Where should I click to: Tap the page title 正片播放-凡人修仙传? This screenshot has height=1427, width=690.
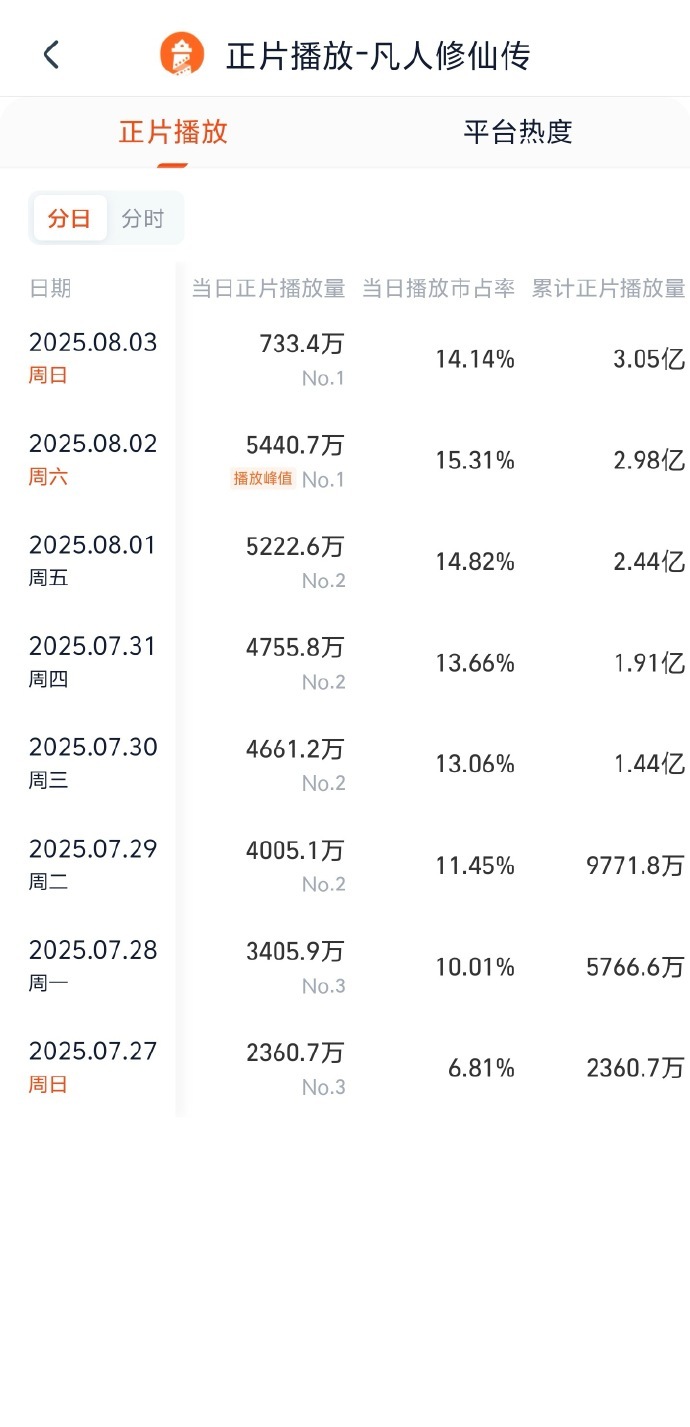pyautogui.click(x=378, y=55)
